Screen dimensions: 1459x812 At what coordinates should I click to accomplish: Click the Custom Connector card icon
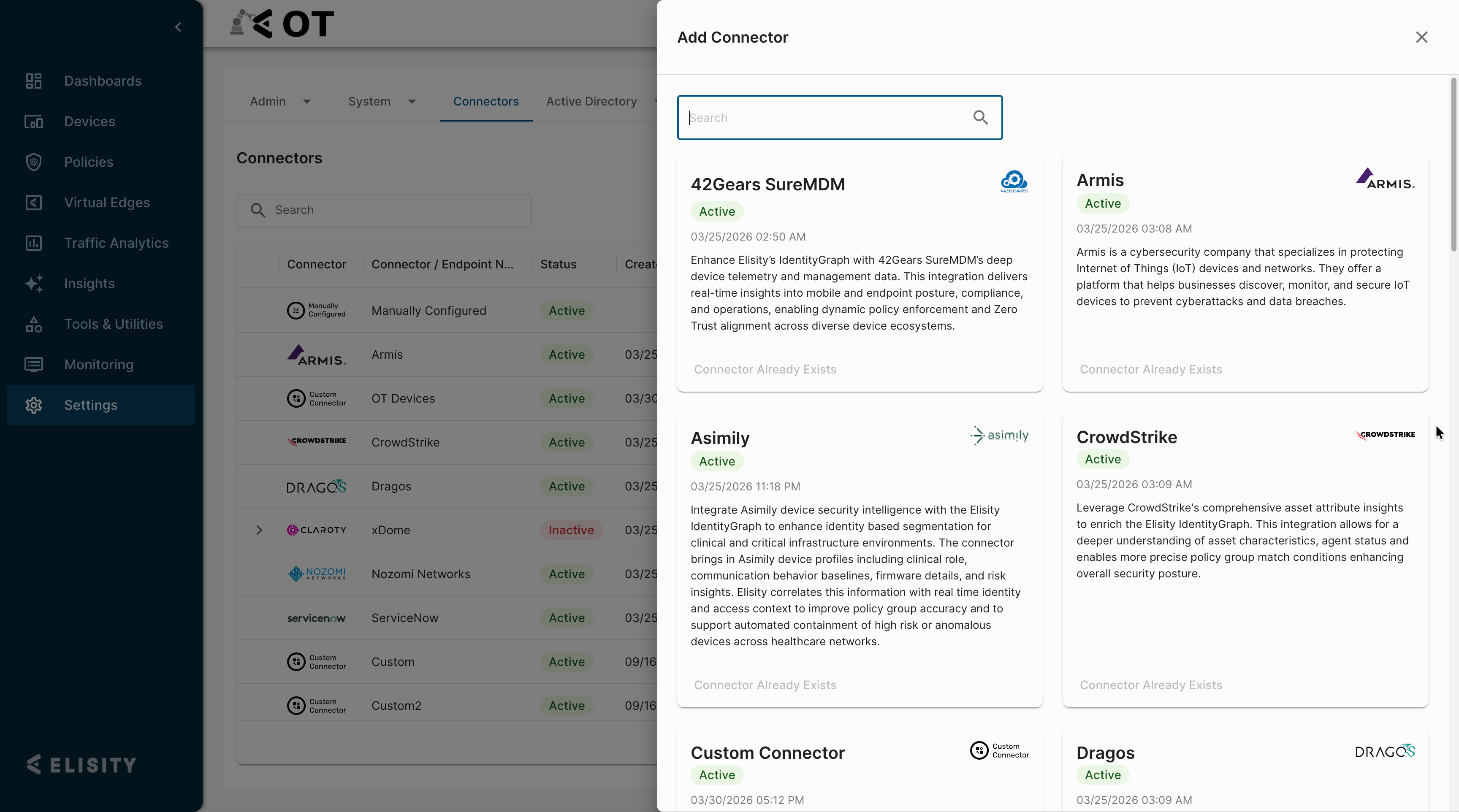point(999,750)
